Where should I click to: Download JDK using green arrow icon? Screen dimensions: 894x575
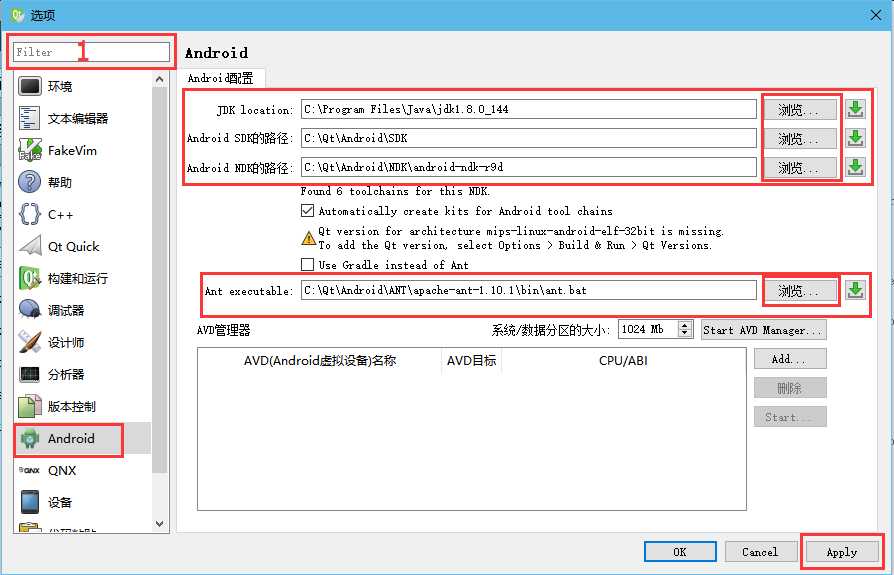(x=855, y=109)
